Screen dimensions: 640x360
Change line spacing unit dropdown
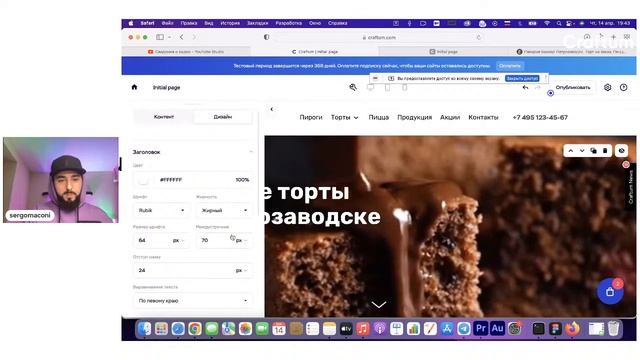click(x=242, y=240)
